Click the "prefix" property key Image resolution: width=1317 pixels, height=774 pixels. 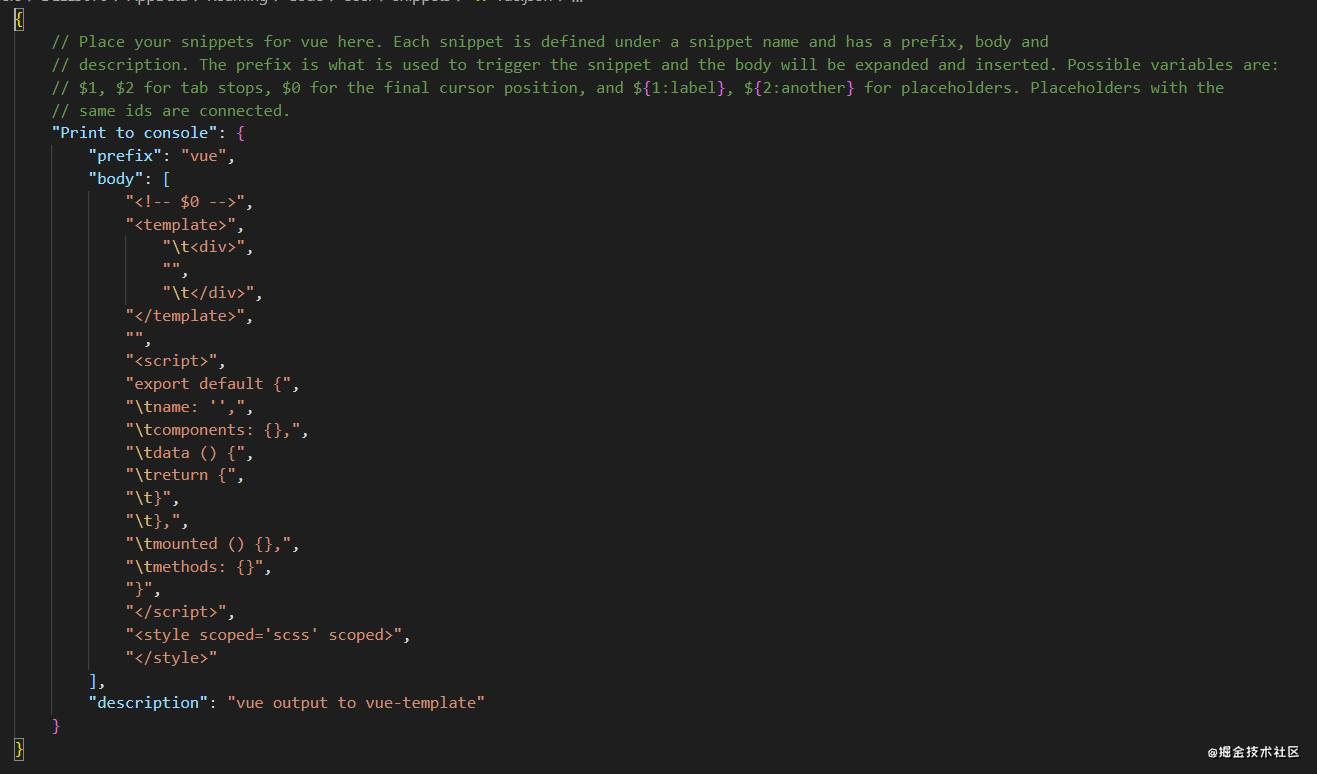[x=125, y=156]
